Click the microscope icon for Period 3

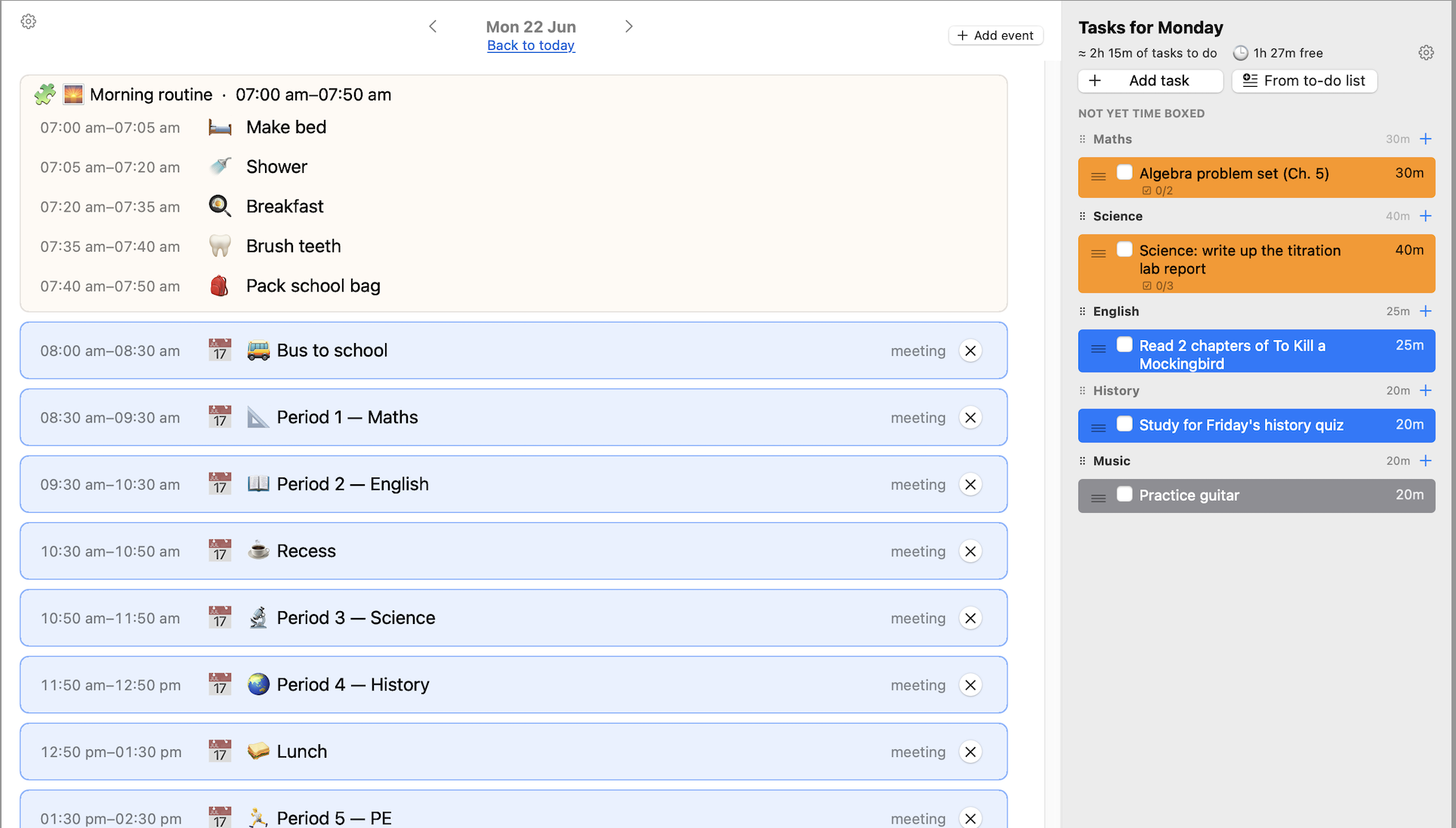(x=258, y=617)
